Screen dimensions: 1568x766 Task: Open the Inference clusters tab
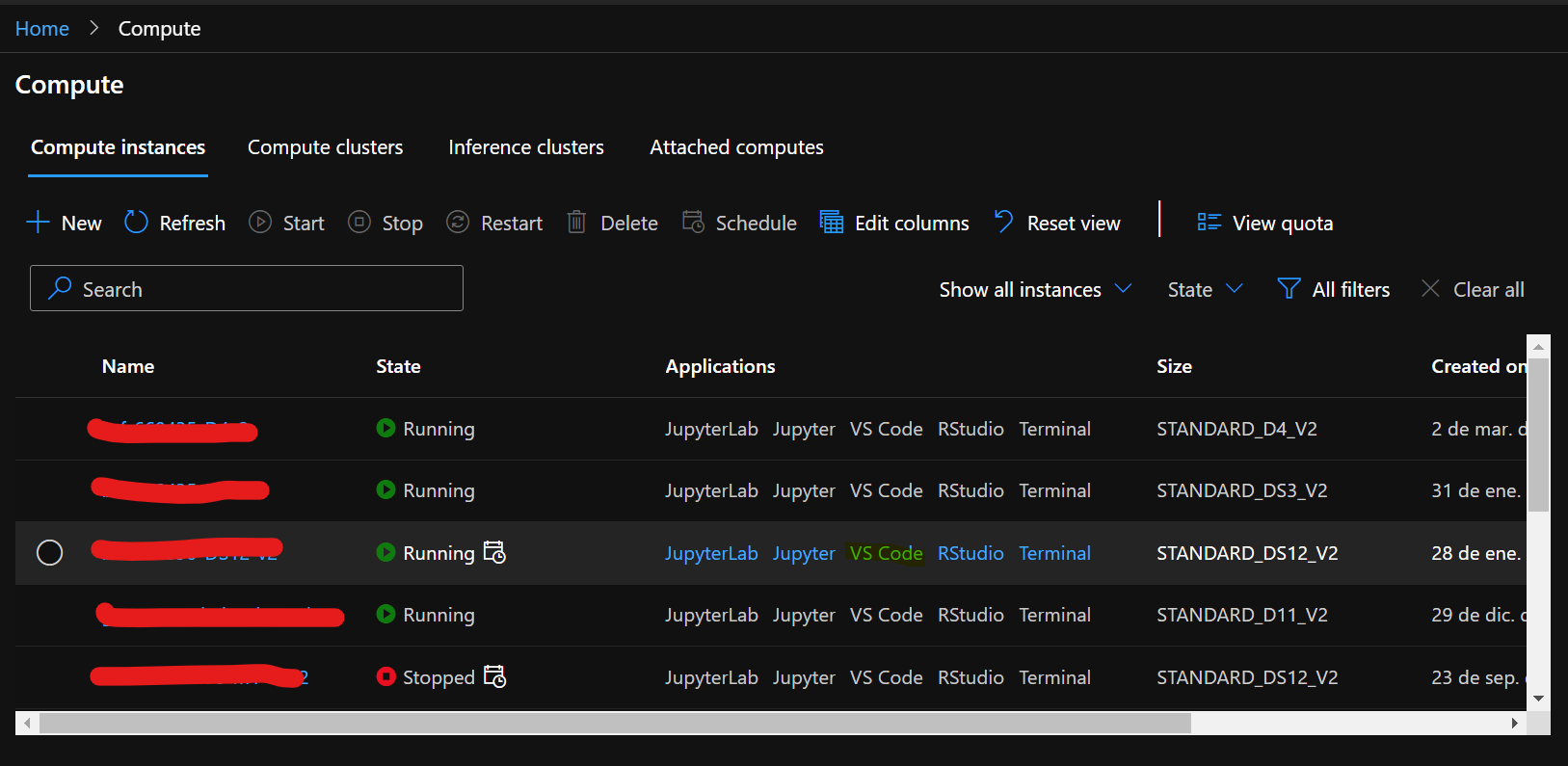(x=526, y=147)
